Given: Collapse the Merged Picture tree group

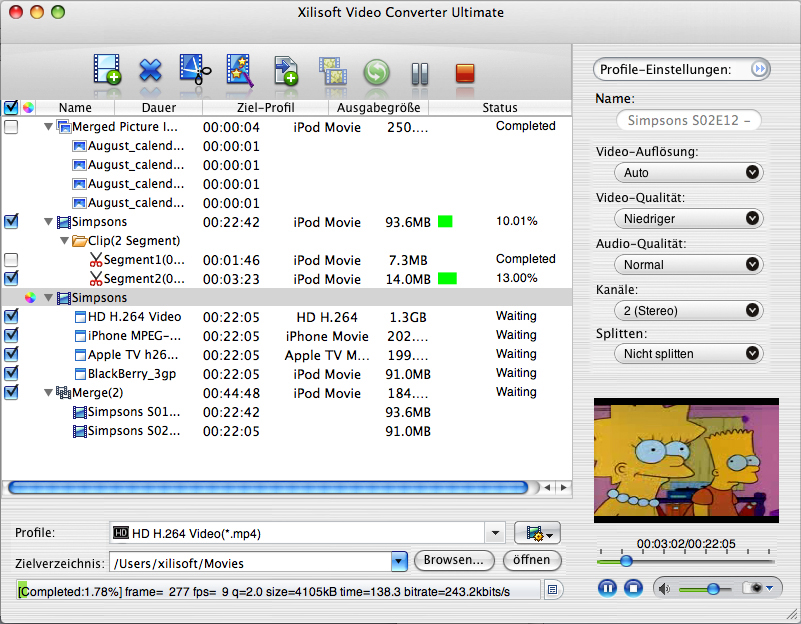Looking at the screenshot, I should pyautogui.click(x=49, y=127).
